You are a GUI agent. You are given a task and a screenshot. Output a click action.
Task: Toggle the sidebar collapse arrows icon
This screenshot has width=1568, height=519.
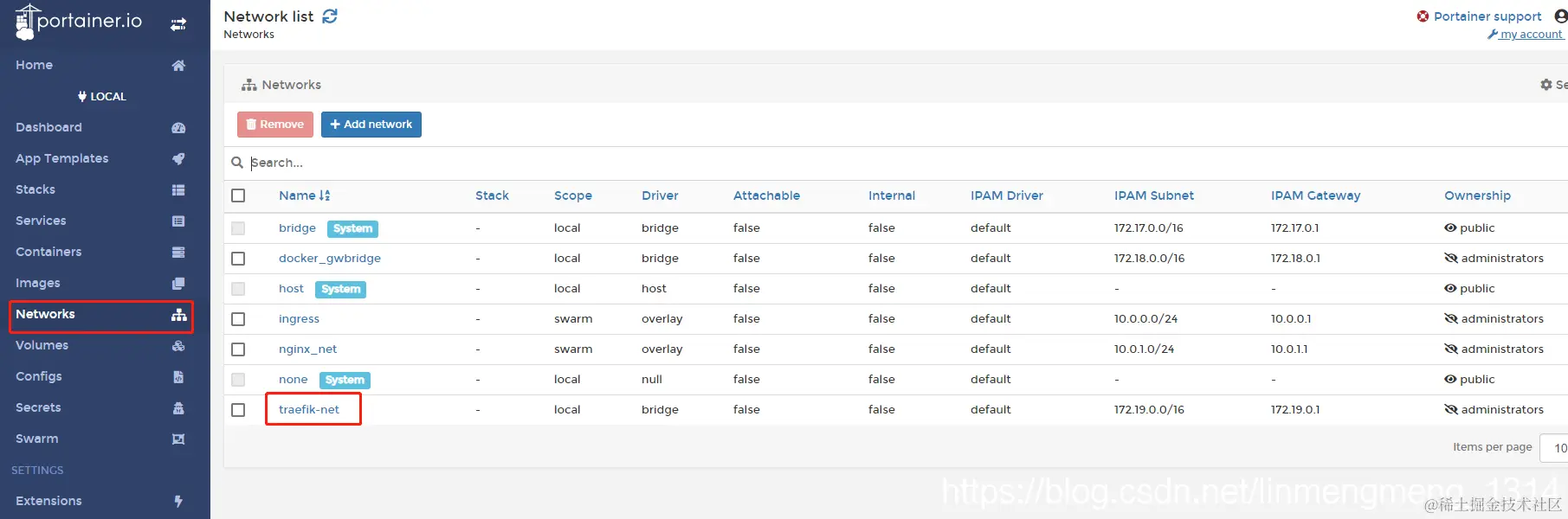pos(178,24)
